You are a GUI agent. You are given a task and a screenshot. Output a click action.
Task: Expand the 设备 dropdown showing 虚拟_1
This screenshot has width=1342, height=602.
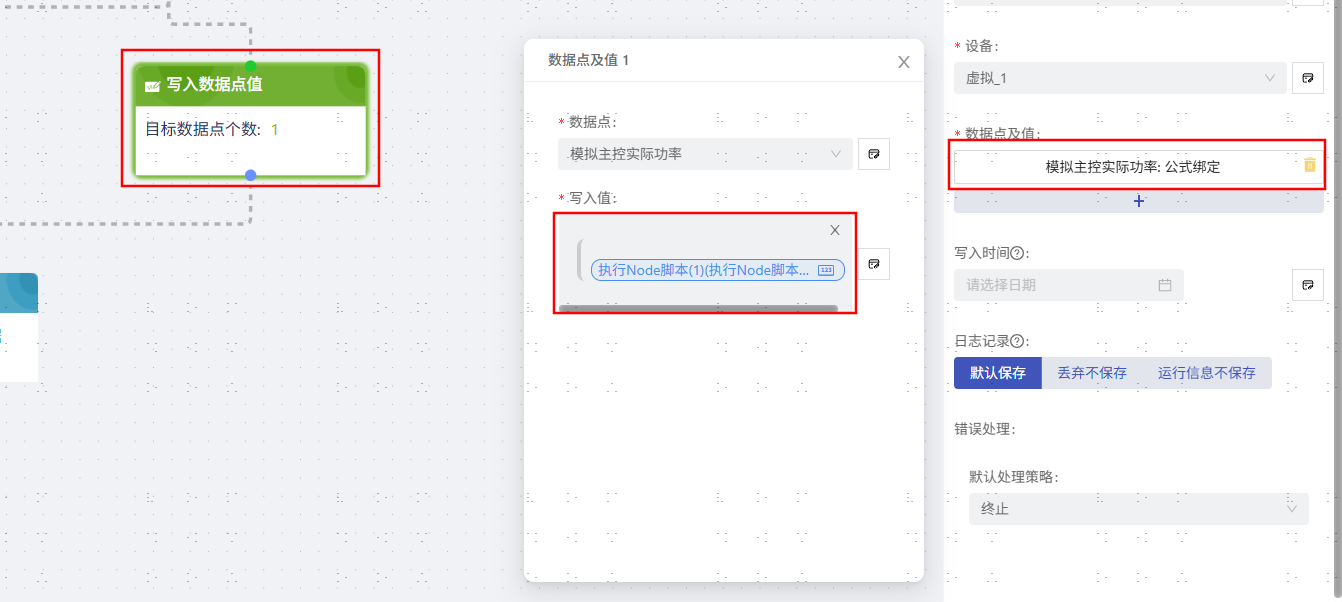click(x=1119, y=78)
